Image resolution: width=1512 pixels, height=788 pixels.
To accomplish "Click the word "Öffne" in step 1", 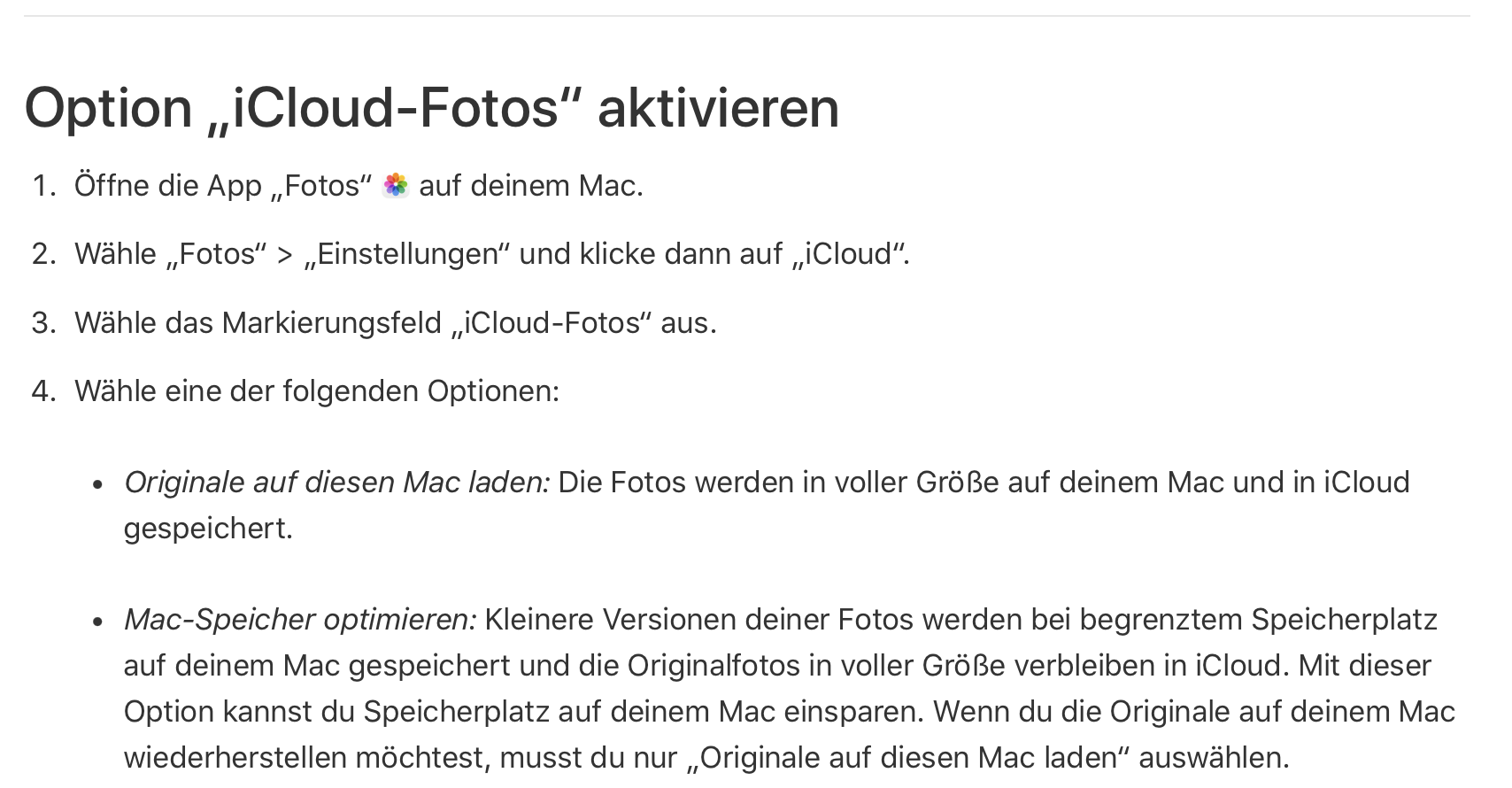I will tap(112, 186).
